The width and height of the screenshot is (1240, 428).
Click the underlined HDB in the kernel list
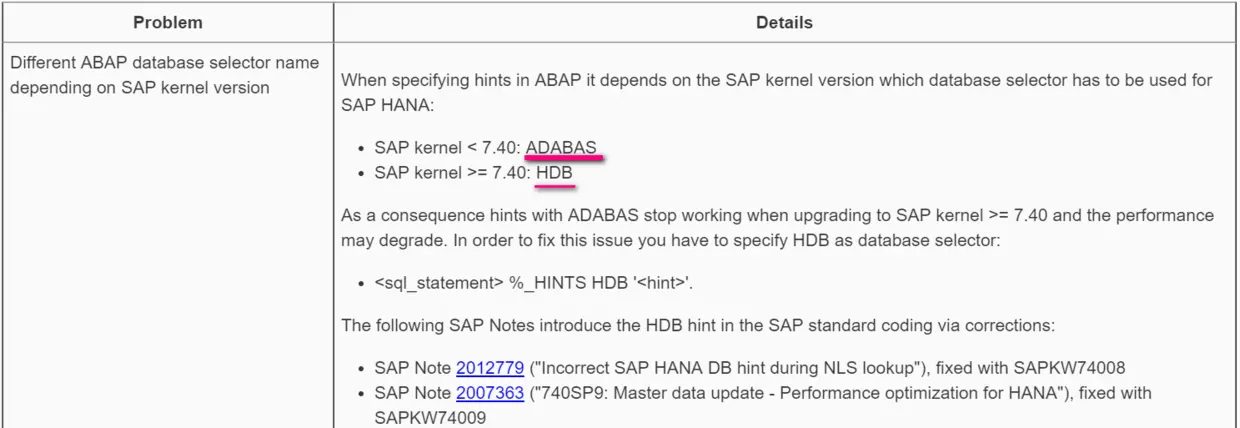[x=554, y=173]
